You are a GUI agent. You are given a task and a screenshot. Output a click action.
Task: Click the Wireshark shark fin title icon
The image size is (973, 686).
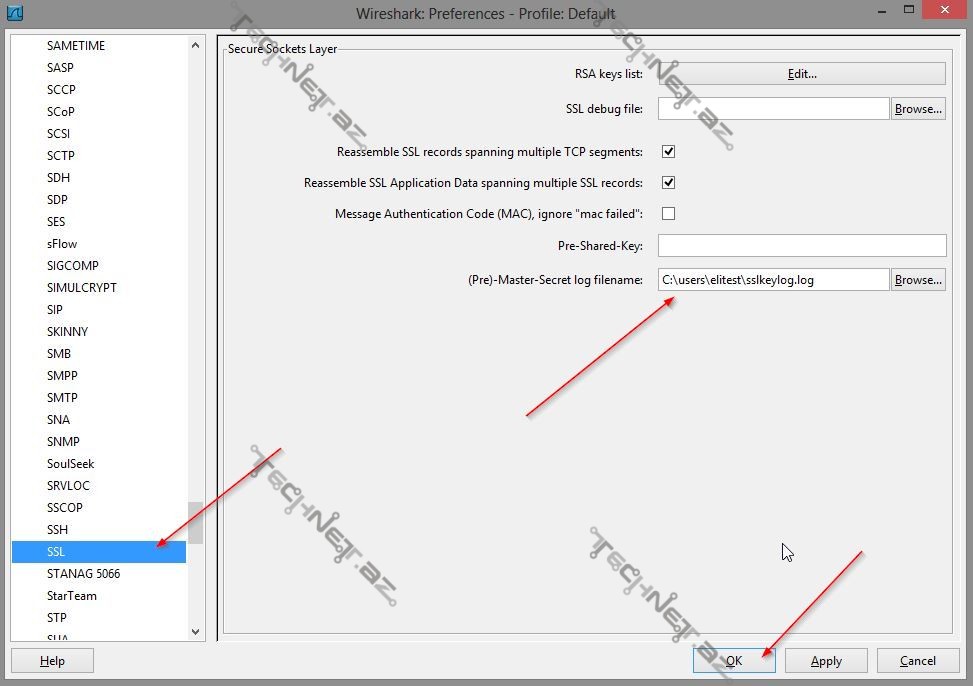point(14,13)
